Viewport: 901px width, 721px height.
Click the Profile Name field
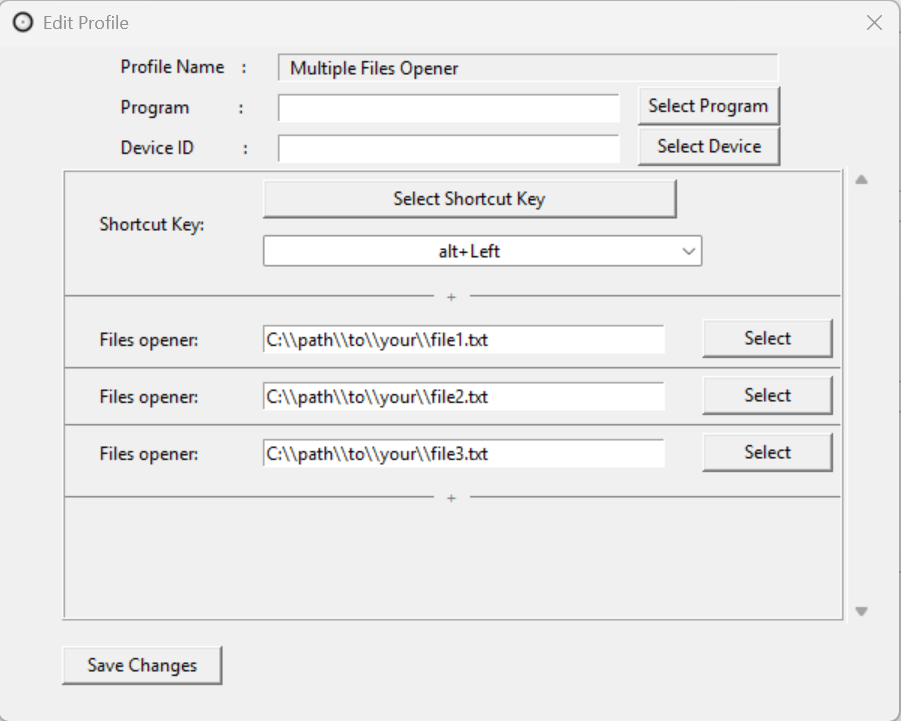pos(527,68)
